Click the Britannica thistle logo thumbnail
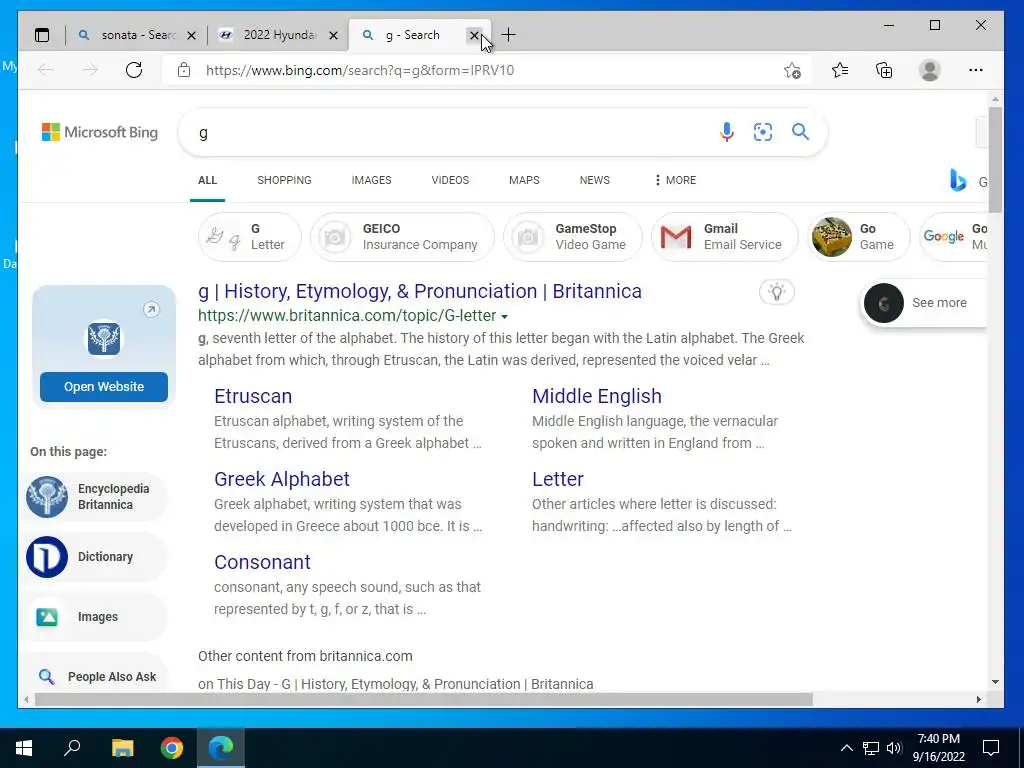 (104, 339)
